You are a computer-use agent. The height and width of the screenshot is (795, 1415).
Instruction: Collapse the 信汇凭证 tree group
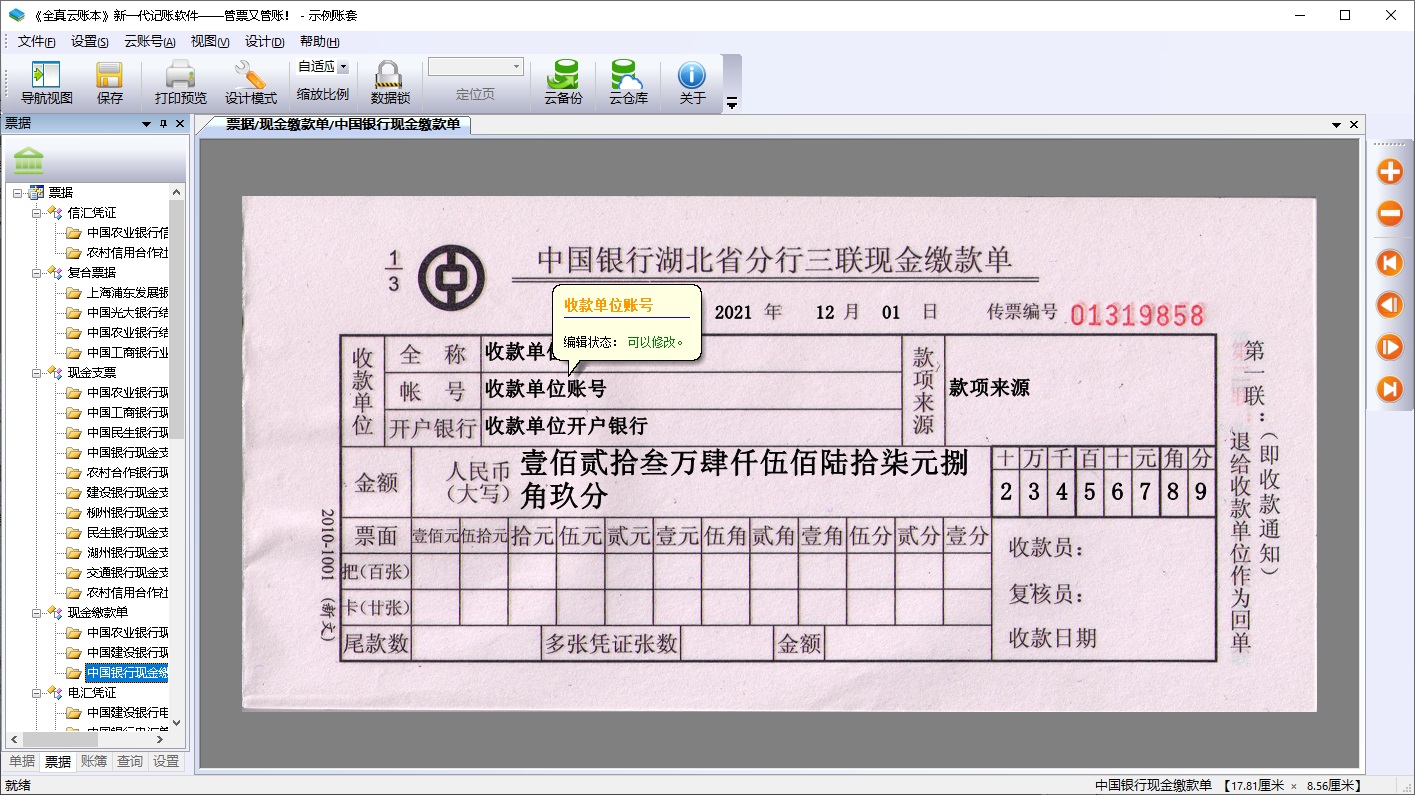point(37,212)
